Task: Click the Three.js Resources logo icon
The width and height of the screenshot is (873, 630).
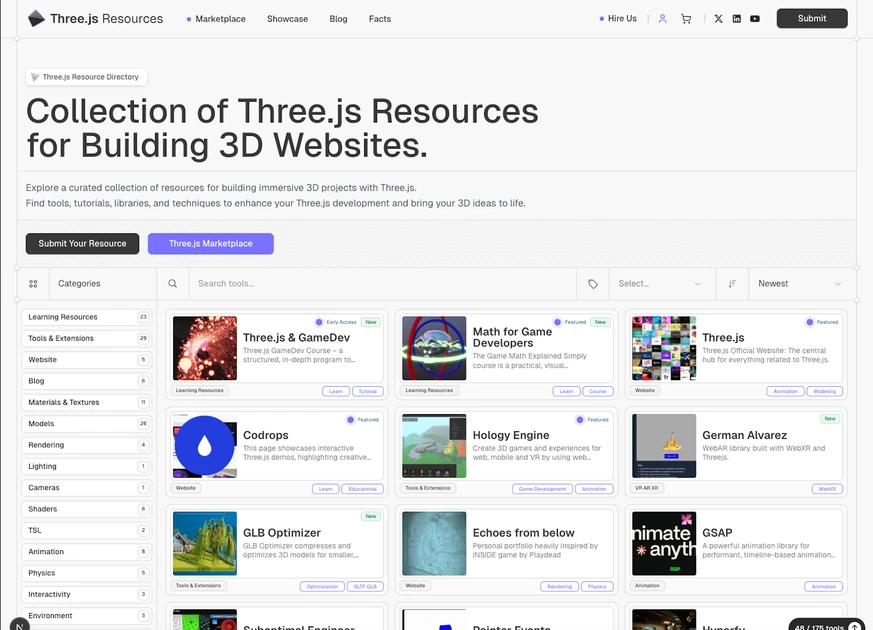Action: pyautogui.click(x=36, y=18)
